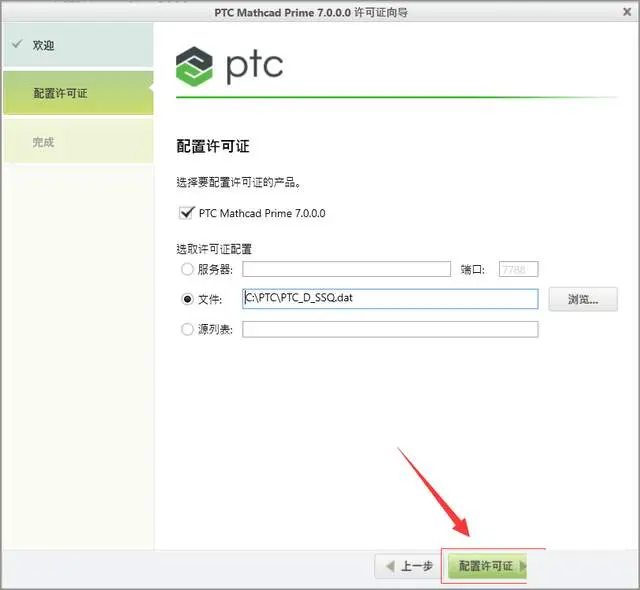Screen dimensions: 640x590
Task: Click the license file path field
Action: [390, 299]
